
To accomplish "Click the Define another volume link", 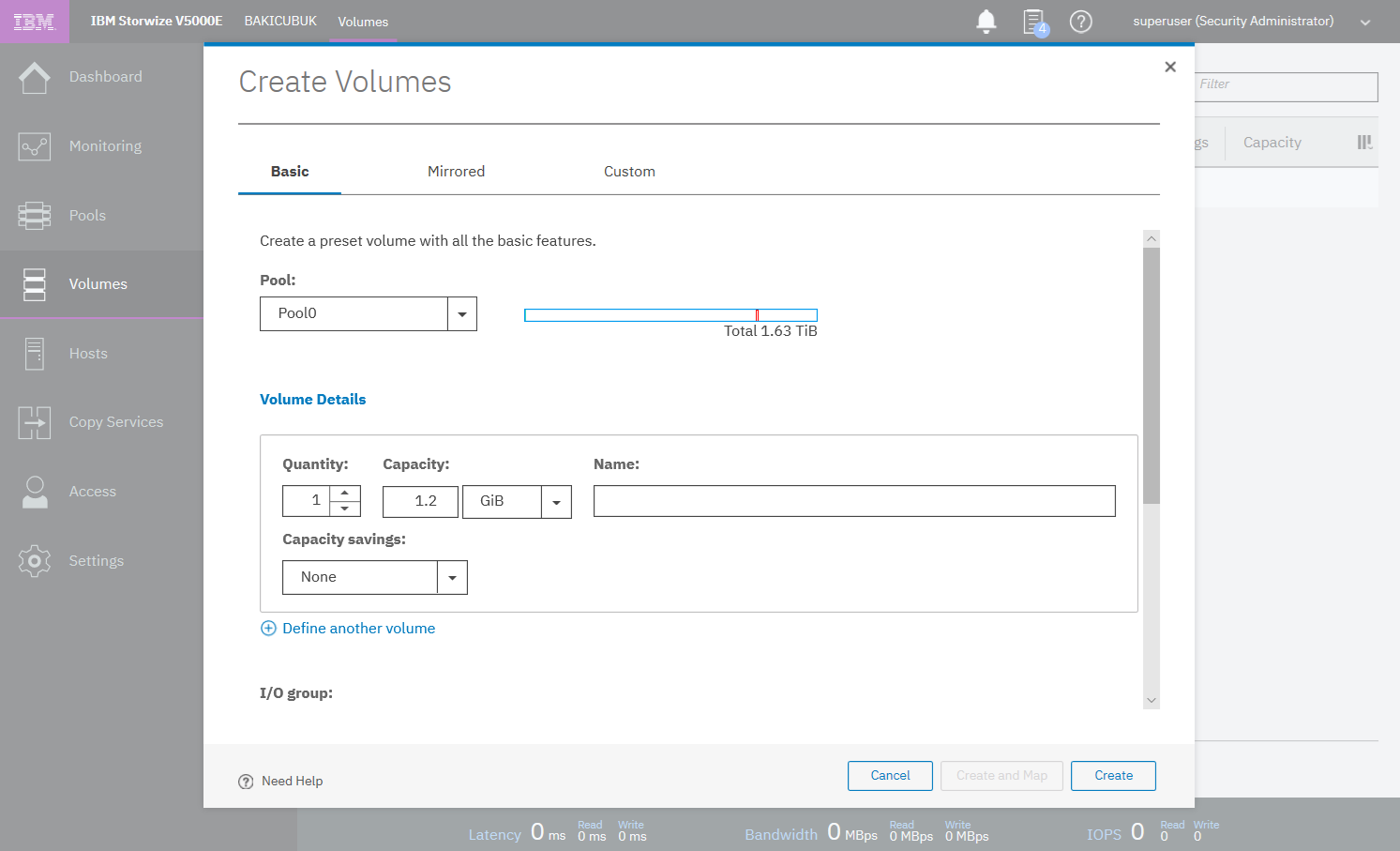I will click(x=358, y=629).
